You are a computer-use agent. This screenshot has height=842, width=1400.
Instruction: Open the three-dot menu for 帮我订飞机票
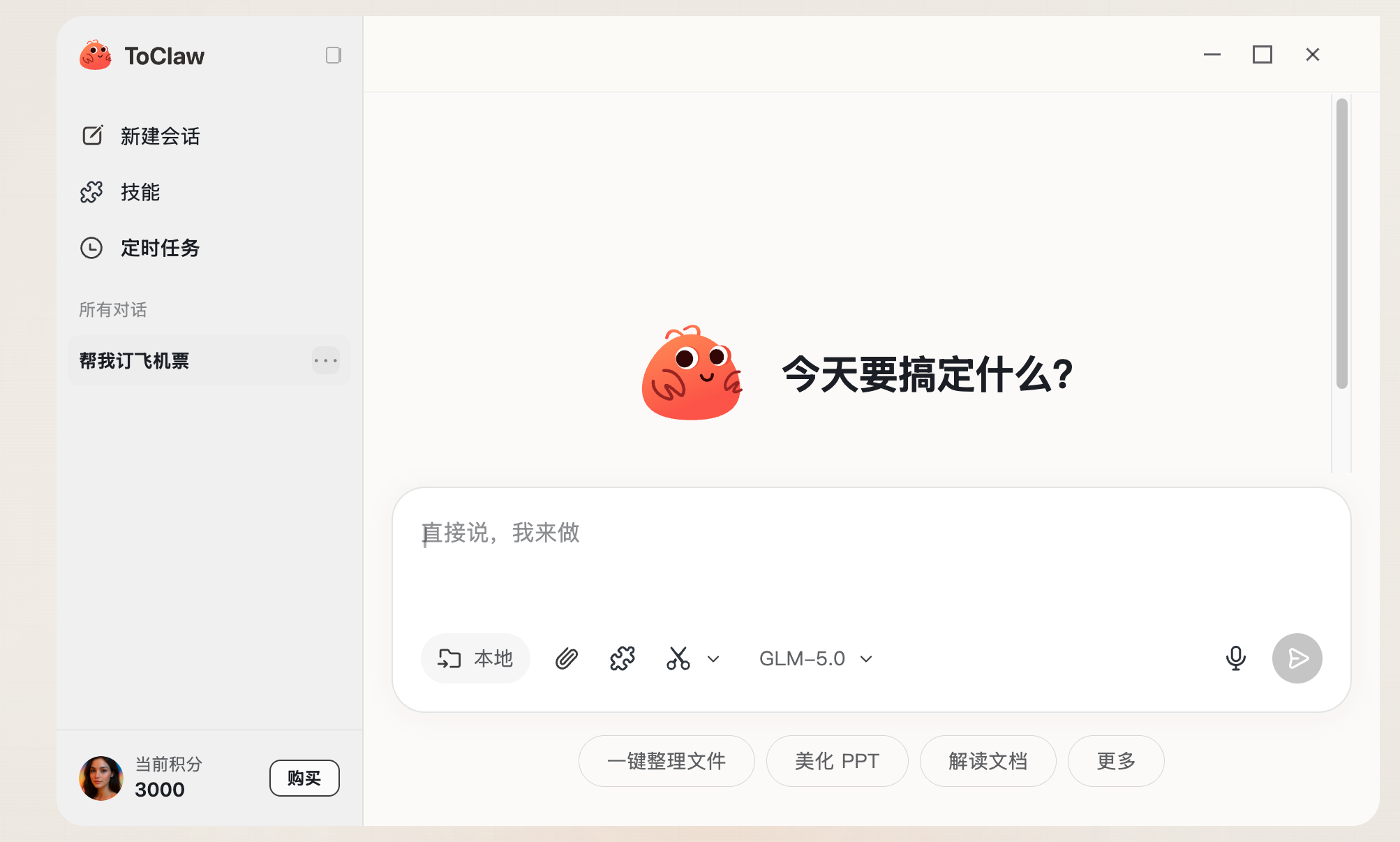click(326, 360)
